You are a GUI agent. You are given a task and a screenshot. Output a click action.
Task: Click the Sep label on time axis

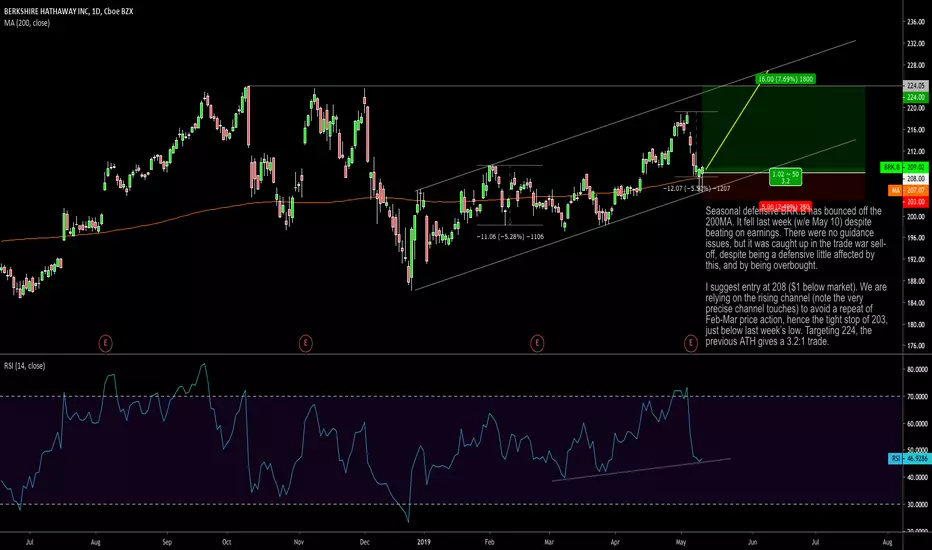tap(167, 542)
